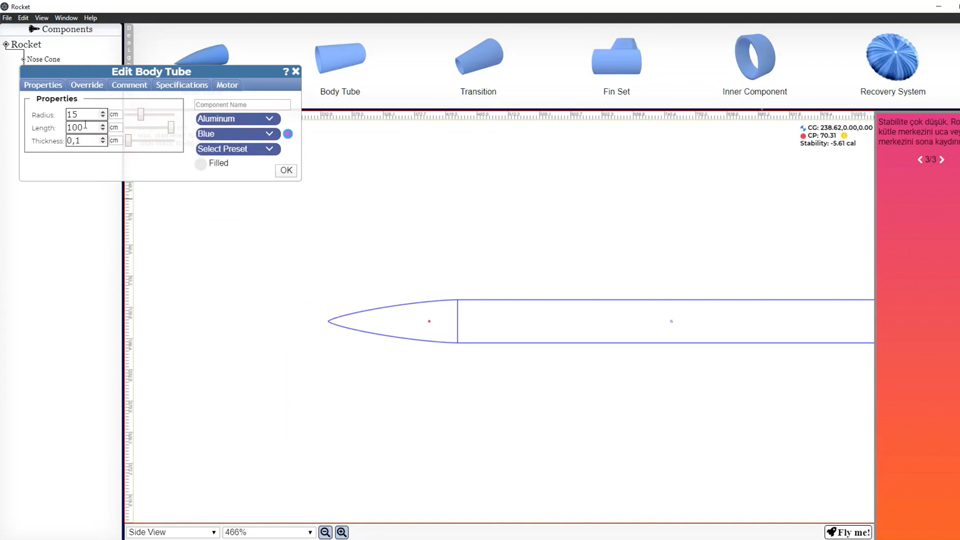Open the Aluminum material dropdown

[x=237, y=119]
